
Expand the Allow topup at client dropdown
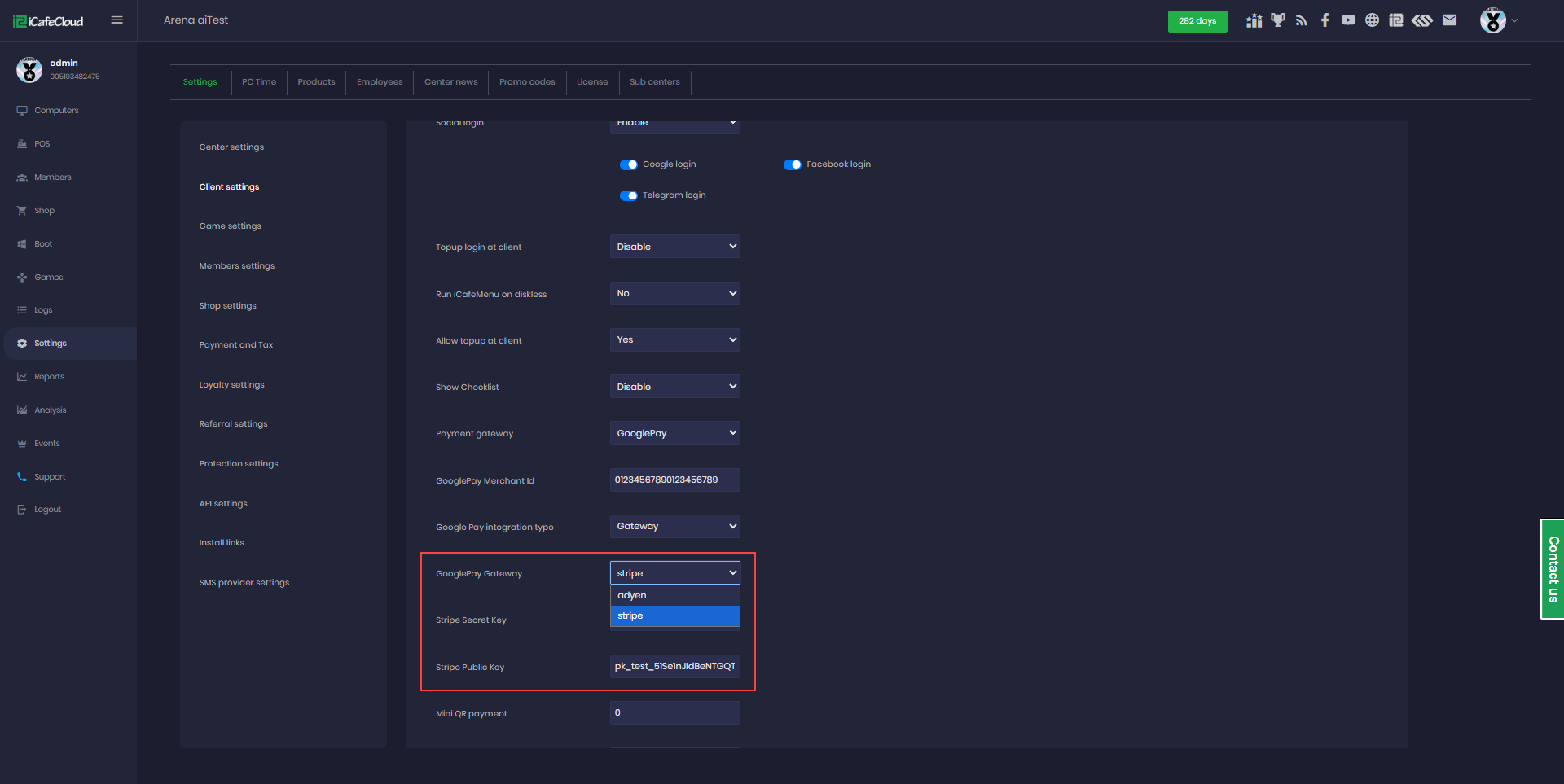674,339
